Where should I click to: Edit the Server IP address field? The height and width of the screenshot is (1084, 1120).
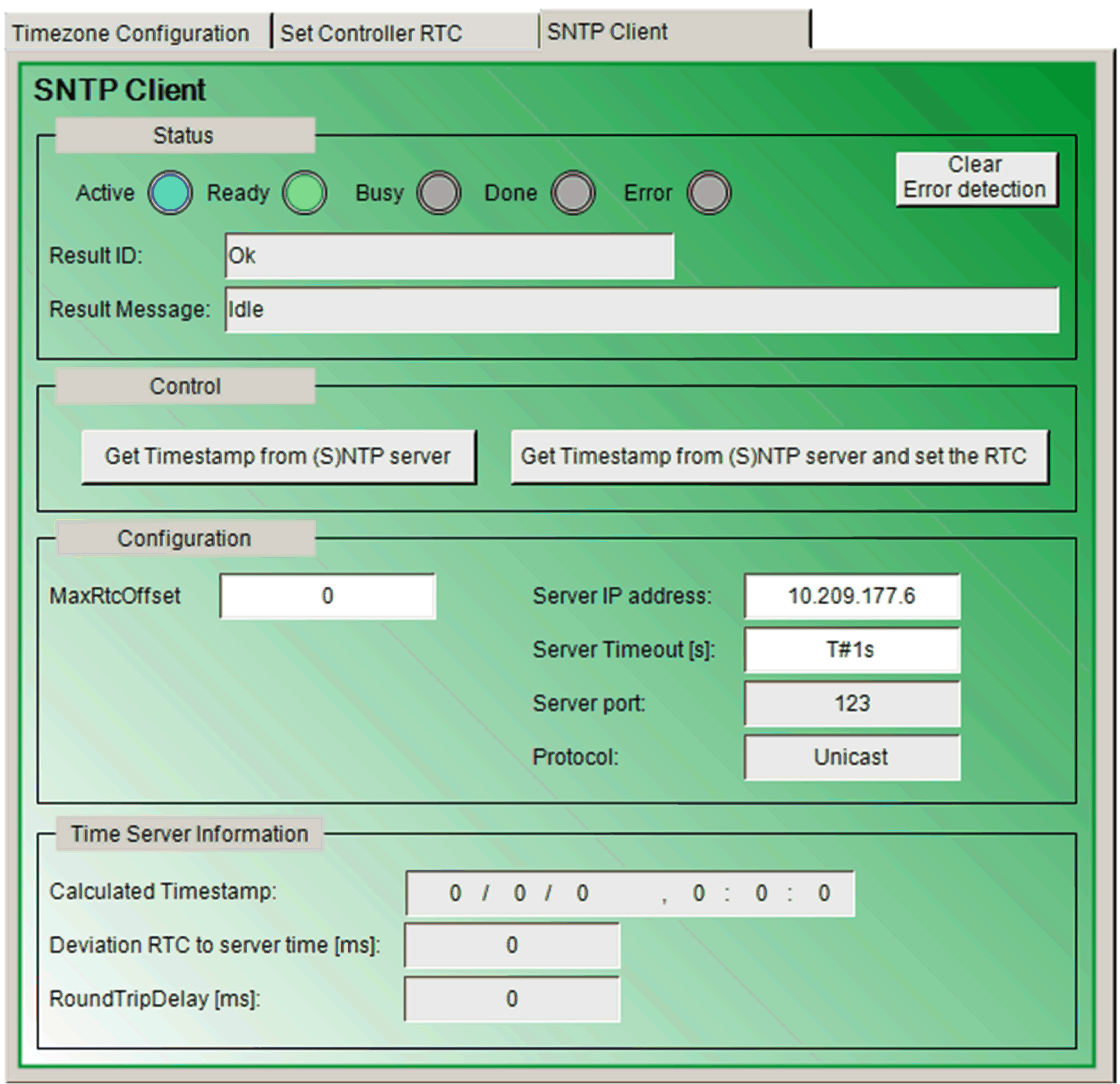pos(852,596)
